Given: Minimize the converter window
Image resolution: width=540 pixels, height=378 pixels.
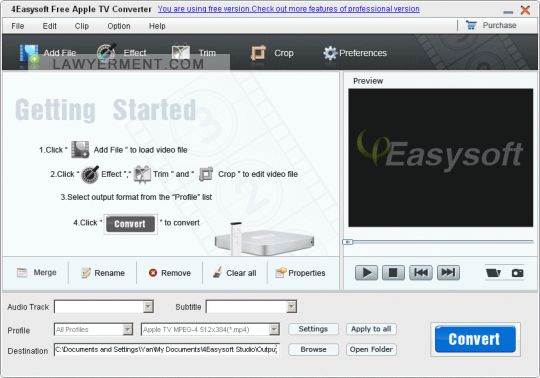Looking at the screenshot, I should 508,12.
